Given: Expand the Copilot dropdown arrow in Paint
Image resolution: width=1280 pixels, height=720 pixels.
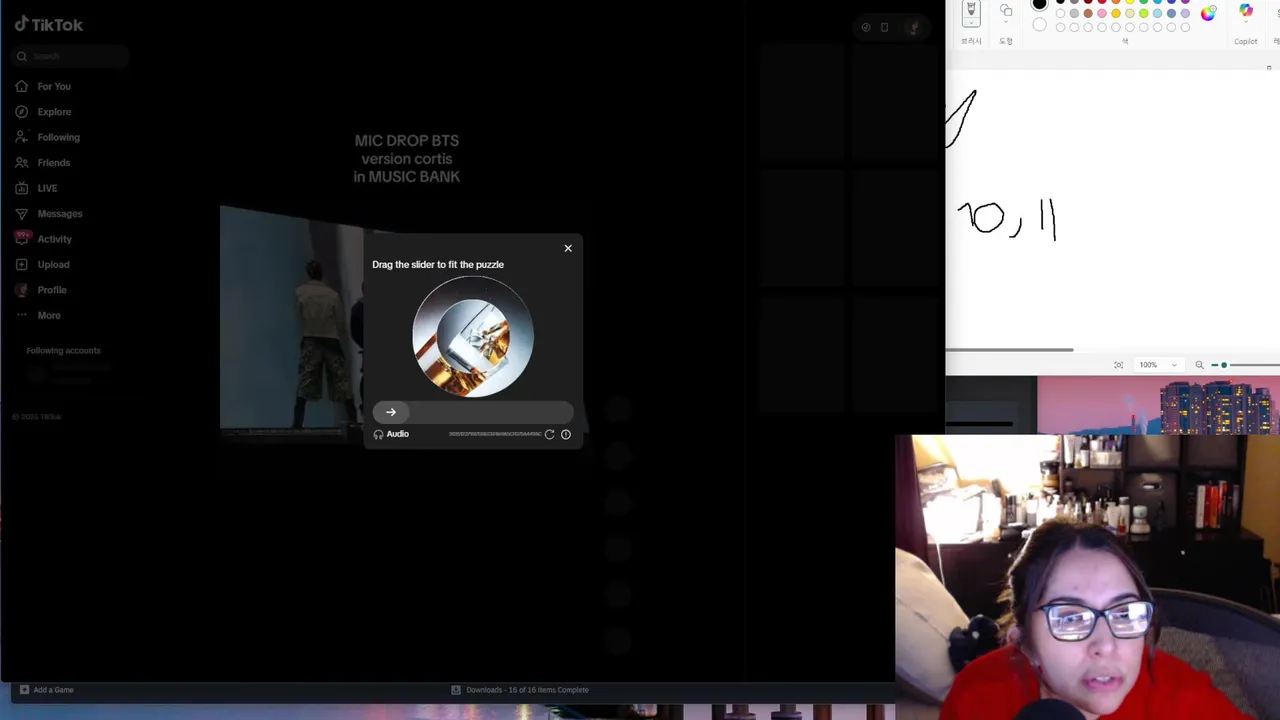Looking at the screenshot, I should [x=1245, y=22].
